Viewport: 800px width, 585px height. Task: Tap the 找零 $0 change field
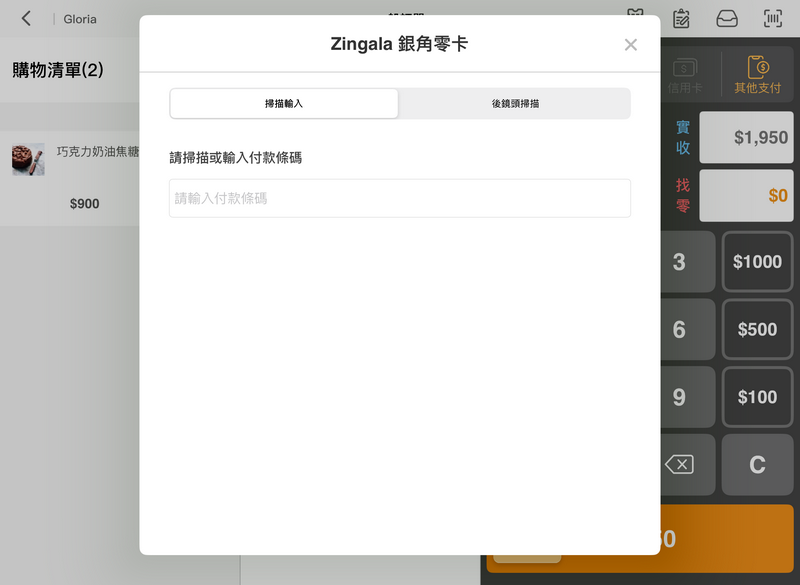coord(746,195)
